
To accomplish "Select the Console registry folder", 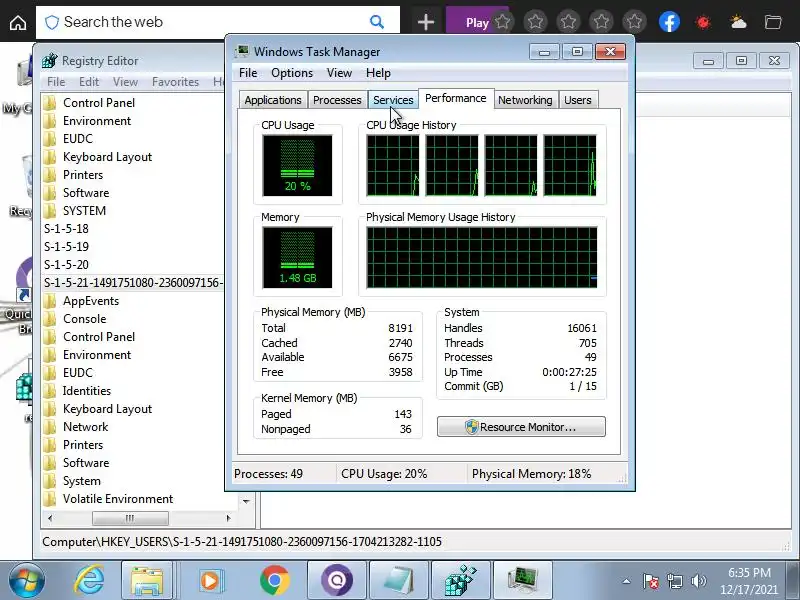I will coord(85,319).
